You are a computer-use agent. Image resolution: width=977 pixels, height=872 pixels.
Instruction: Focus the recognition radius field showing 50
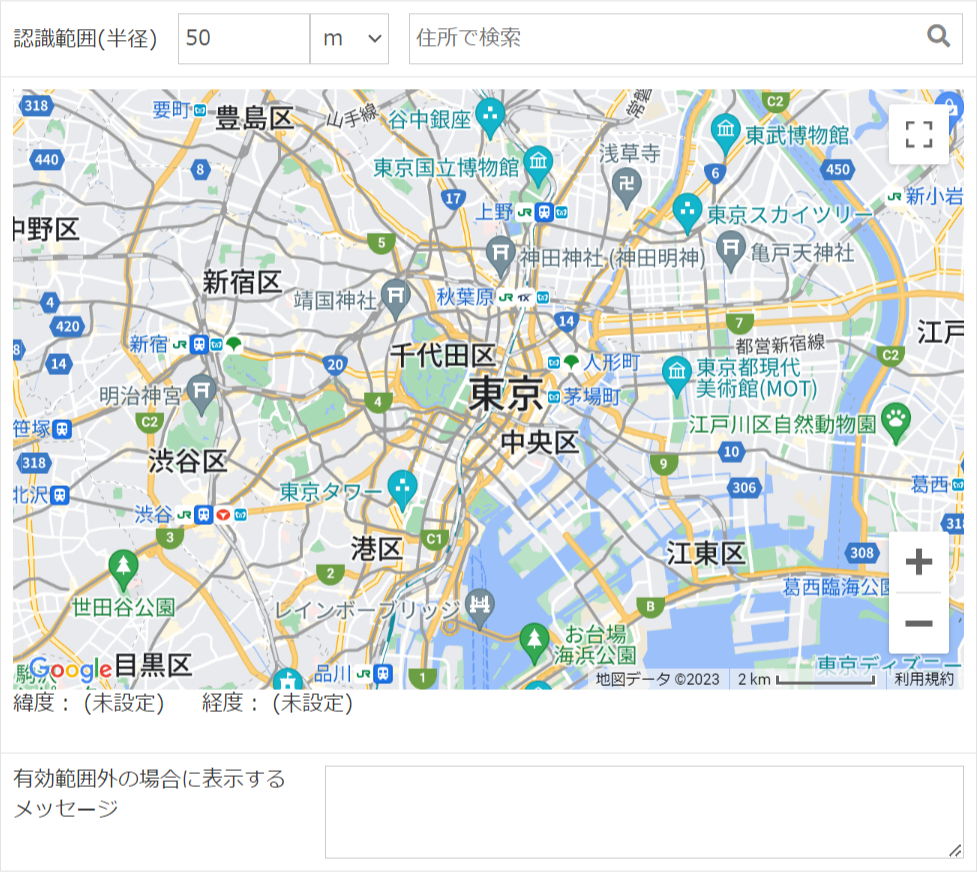[244, 39]
